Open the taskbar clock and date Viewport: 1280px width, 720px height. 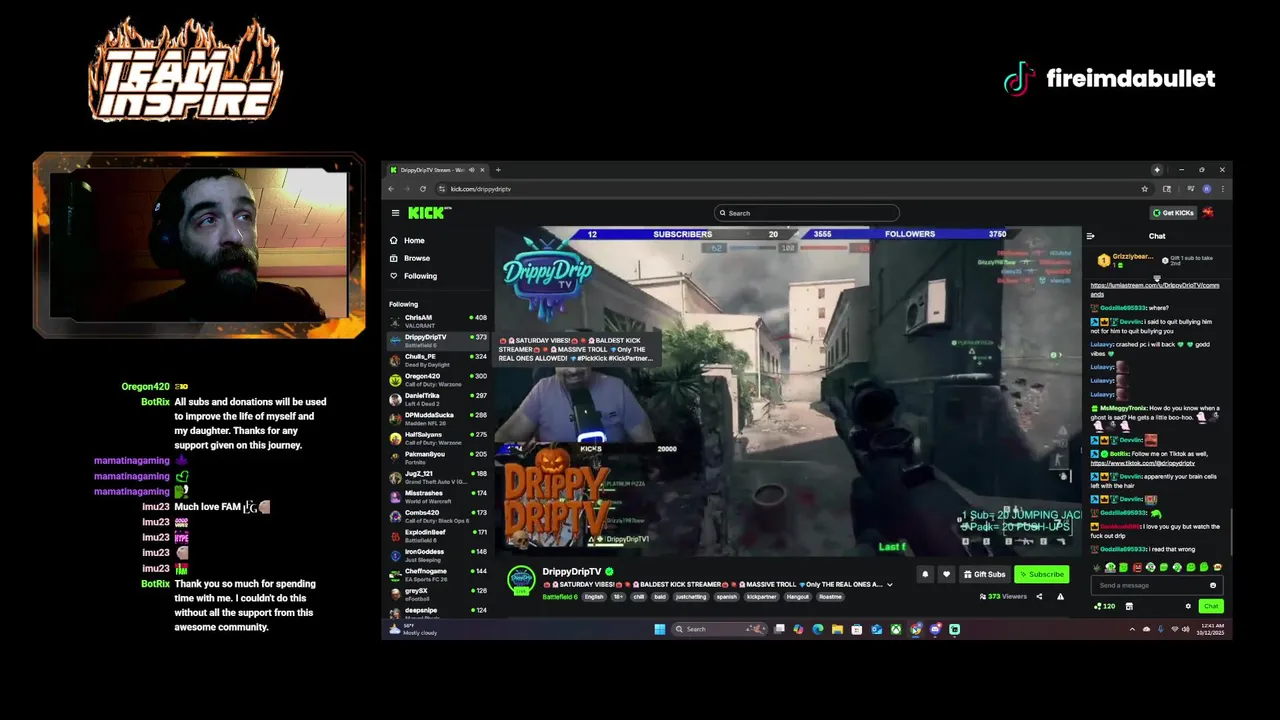click(x=1210, y=629)
